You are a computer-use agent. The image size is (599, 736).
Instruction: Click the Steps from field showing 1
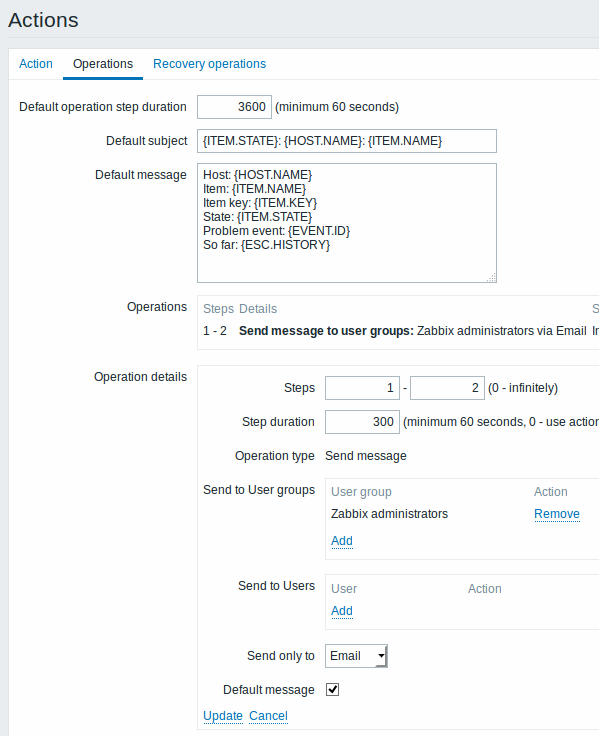362,388
